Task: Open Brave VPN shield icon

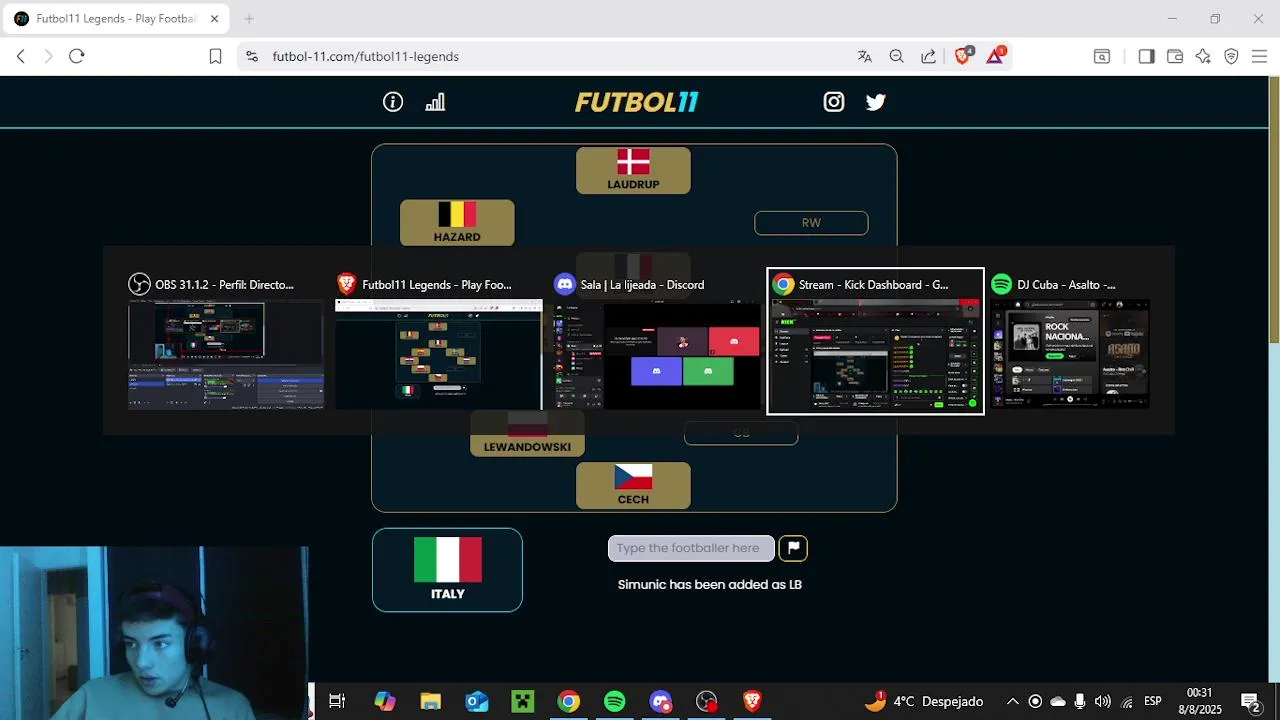Action: (1231, 56)
